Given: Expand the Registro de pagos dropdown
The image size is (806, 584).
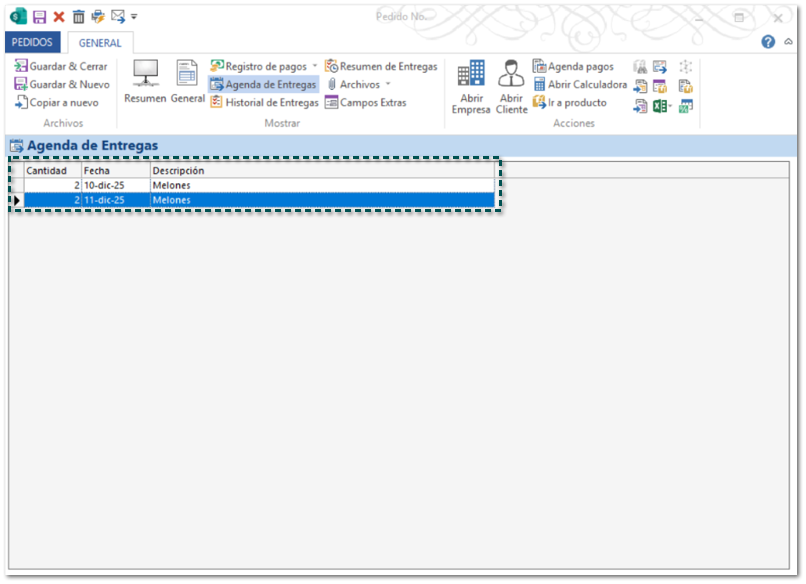Looking at the screenshot, I should (314, 67).
